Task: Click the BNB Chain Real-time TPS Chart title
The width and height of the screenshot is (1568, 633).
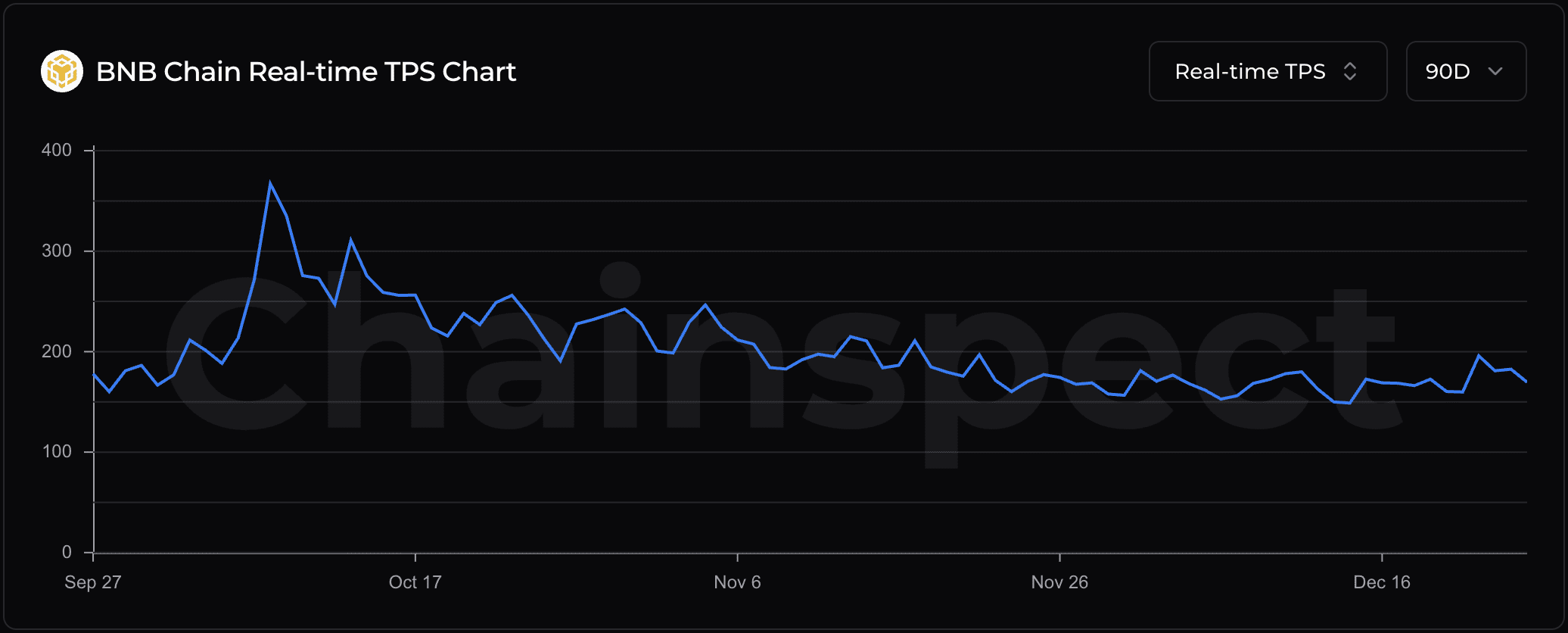Action: point(306,71)
